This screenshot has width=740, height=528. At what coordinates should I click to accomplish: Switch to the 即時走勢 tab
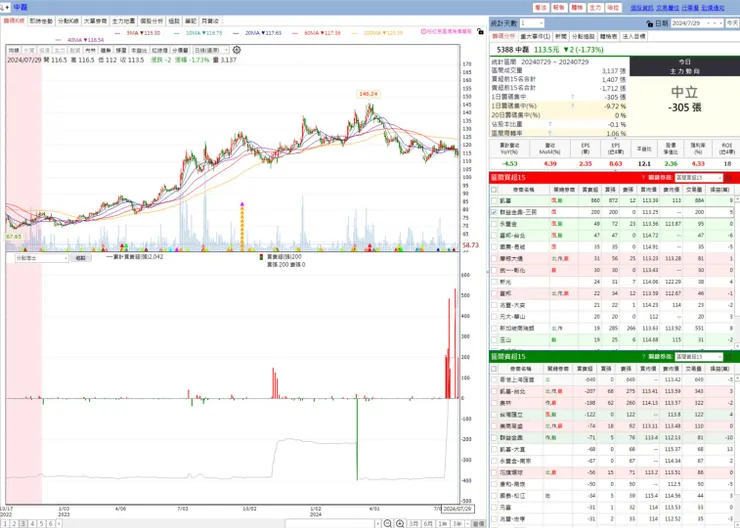tap(41, 21)
